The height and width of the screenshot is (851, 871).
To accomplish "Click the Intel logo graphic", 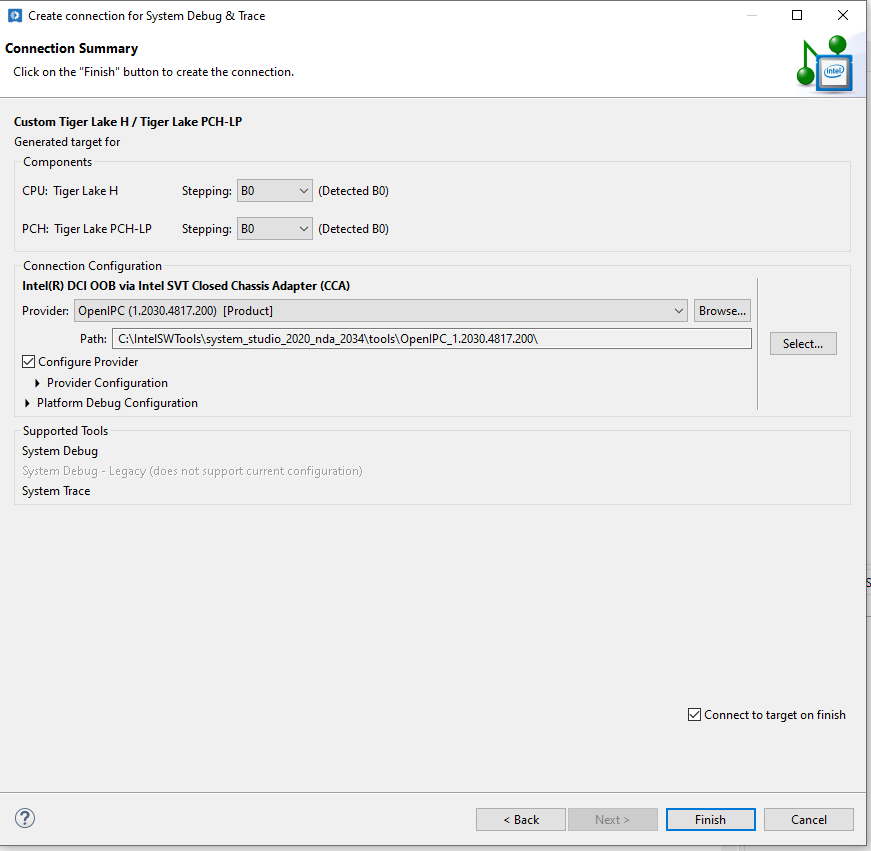I will tap(833, 71).
